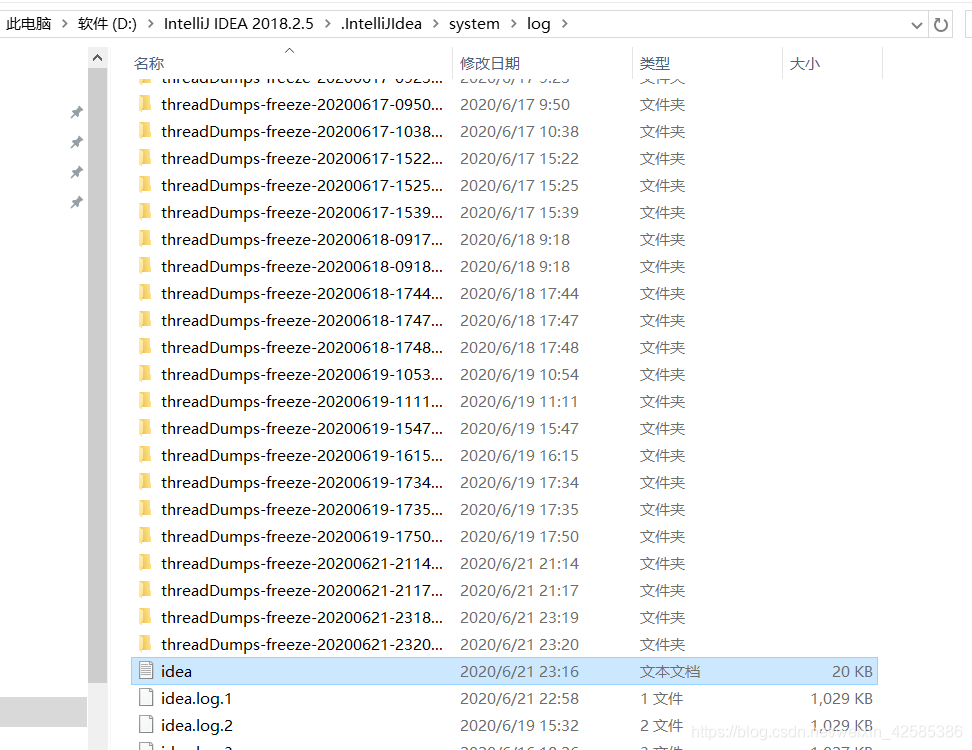Click date '2020/6/18 17:44' cell
Viewport: 972px width, 750px height.
[519, 293]
